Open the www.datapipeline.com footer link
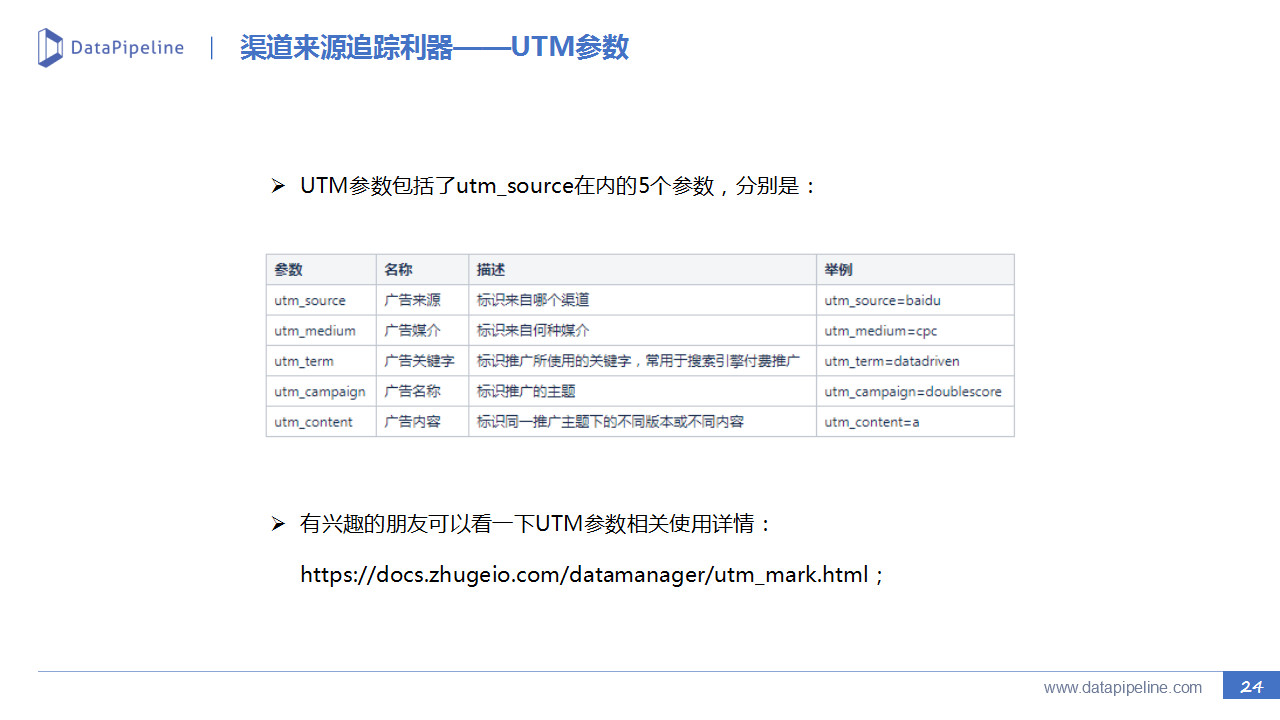1280x720 pixels. (x=1123, y=687)
